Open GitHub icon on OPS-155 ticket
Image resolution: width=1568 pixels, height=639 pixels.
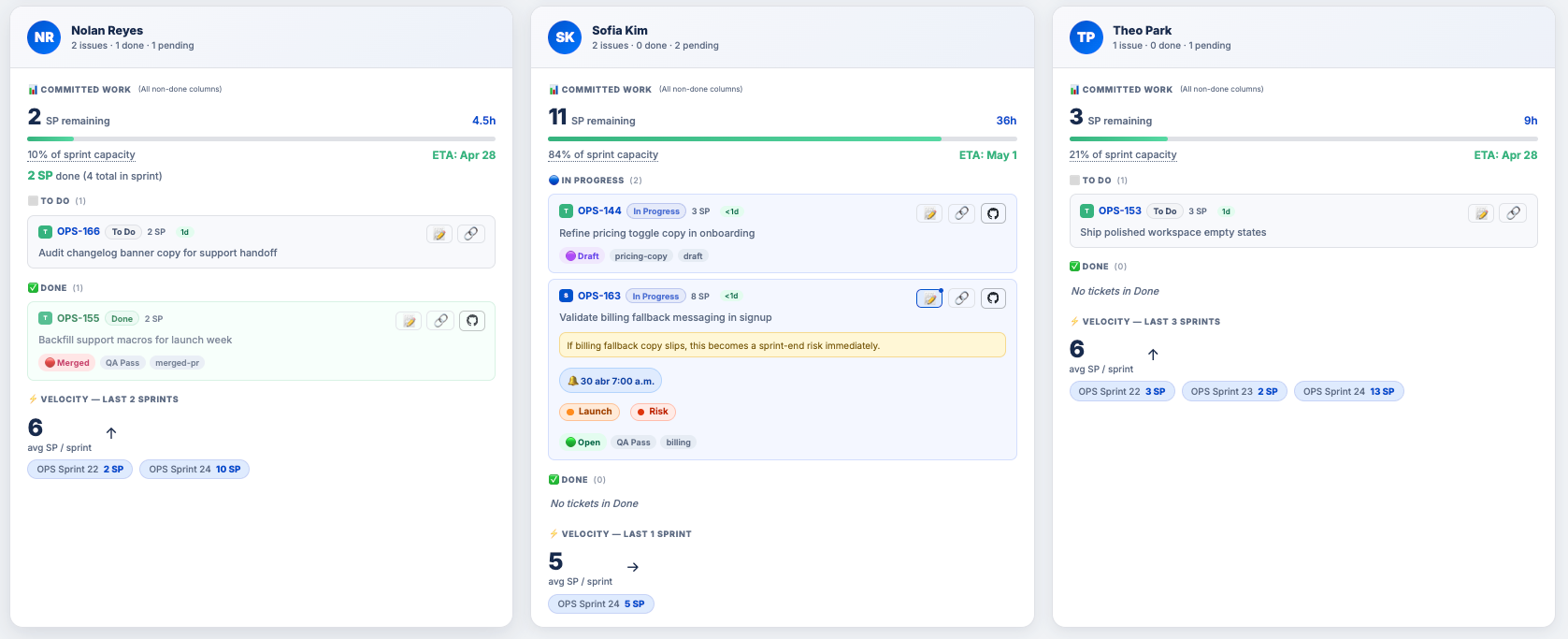tap(472, 321)
